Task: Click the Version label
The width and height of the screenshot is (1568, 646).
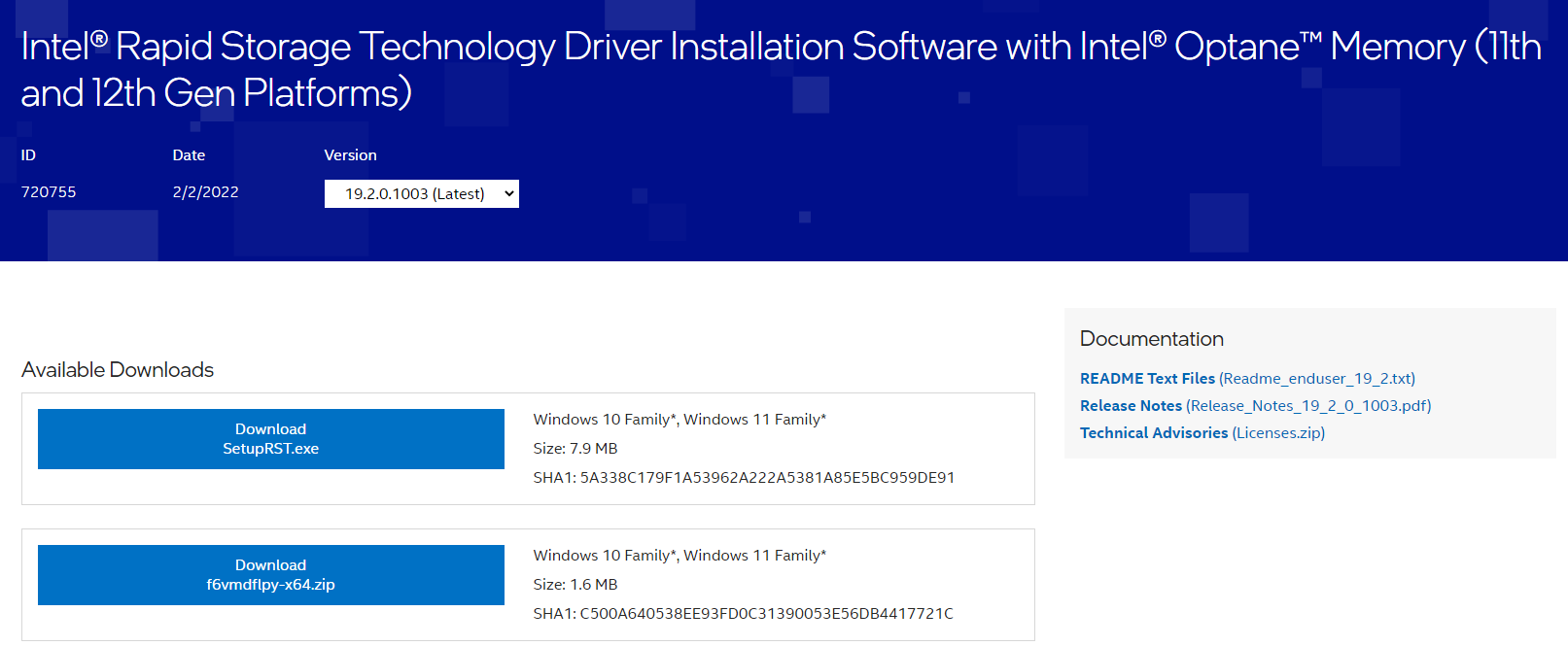Action: click(x=350, y=155)
